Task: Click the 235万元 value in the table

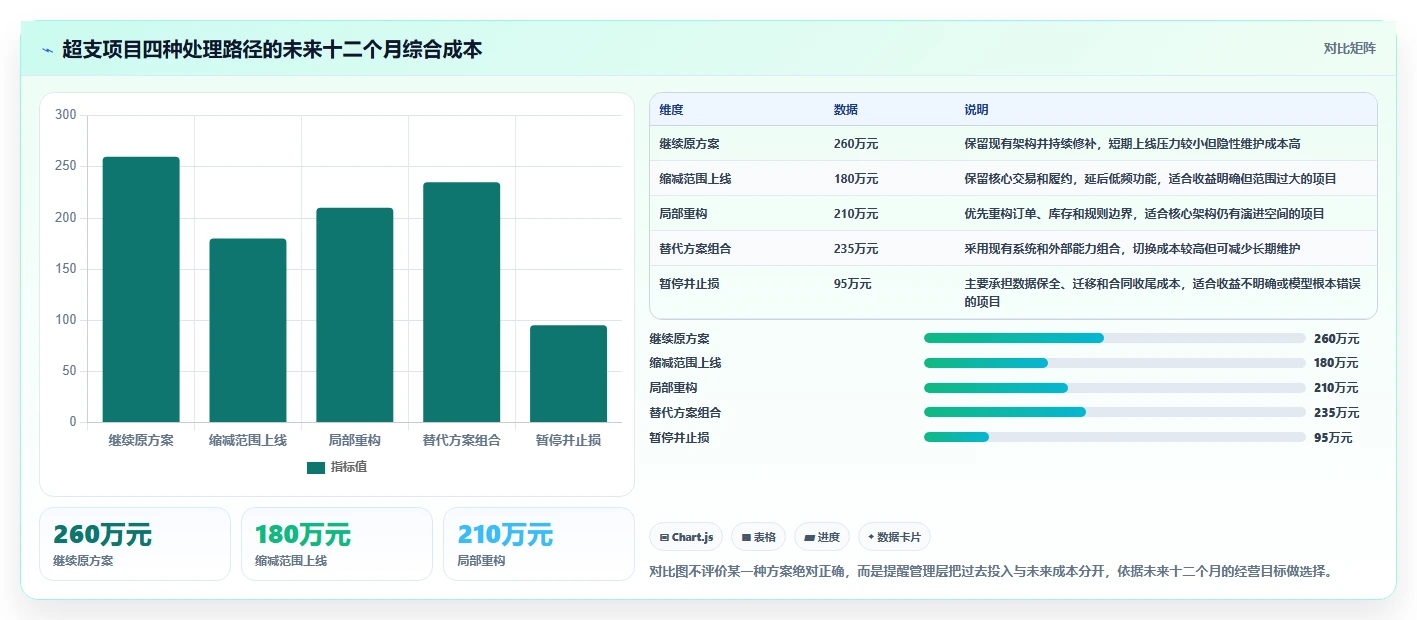Action: click(856, 249)
